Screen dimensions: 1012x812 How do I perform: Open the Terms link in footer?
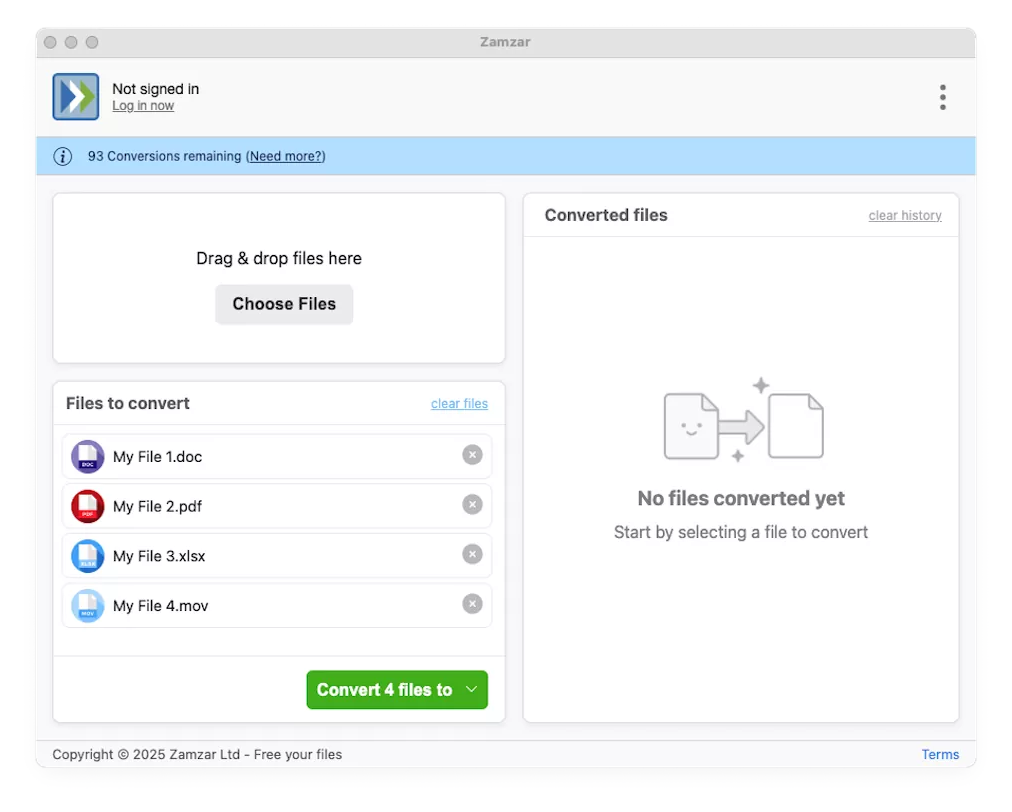pyautogui.click(x=940, y=755)
